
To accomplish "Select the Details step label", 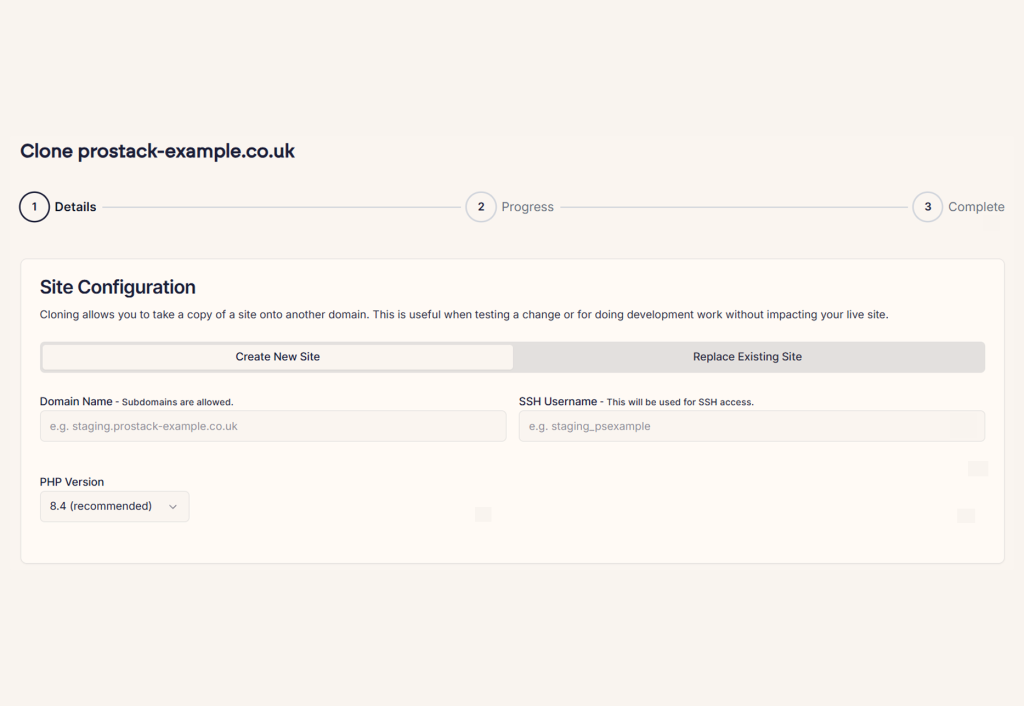I will pyautogui.click(x=75, y=207).
